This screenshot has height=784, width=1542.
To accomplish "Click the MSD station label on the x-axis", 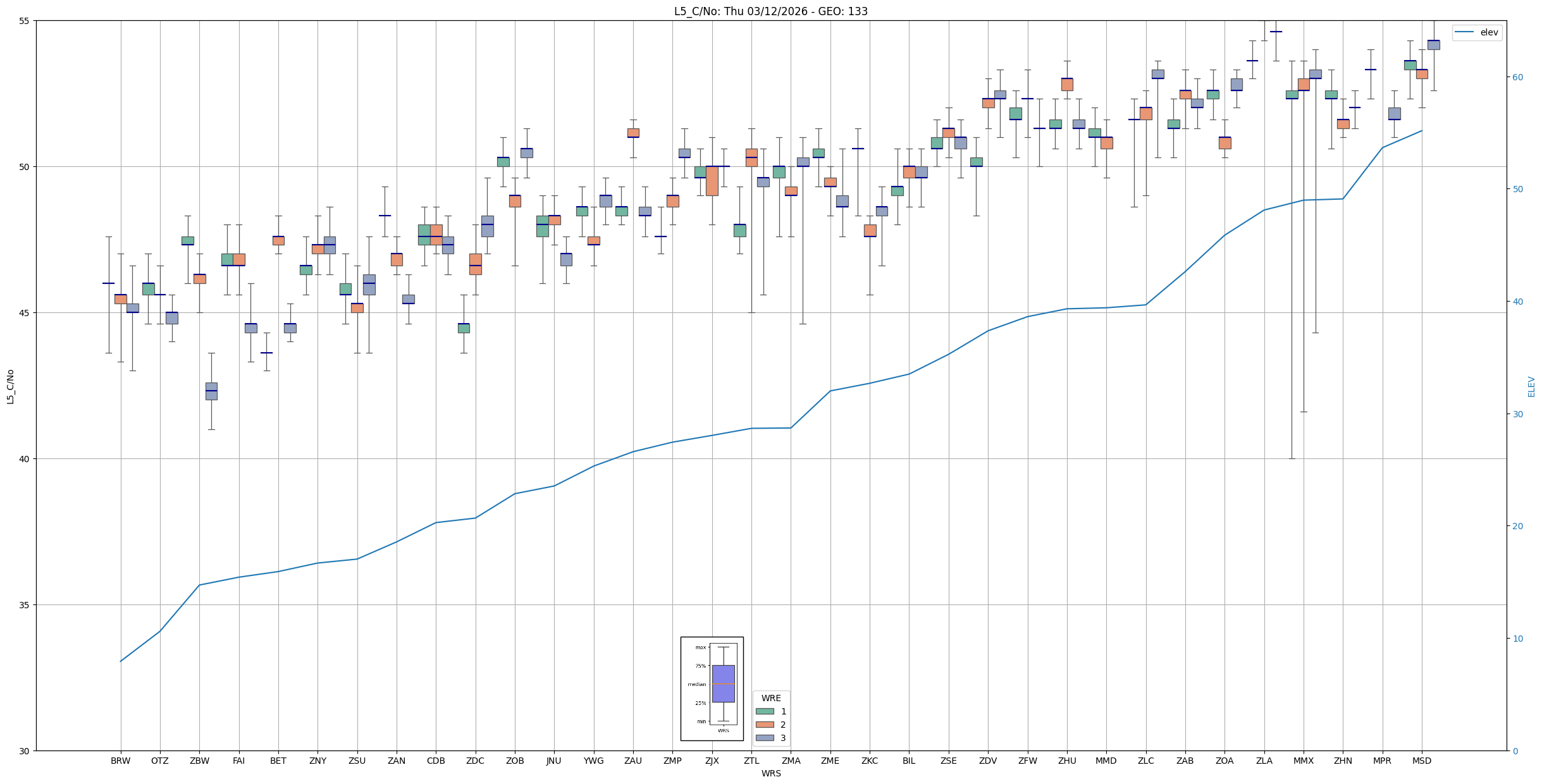I will coord(1421,761).
